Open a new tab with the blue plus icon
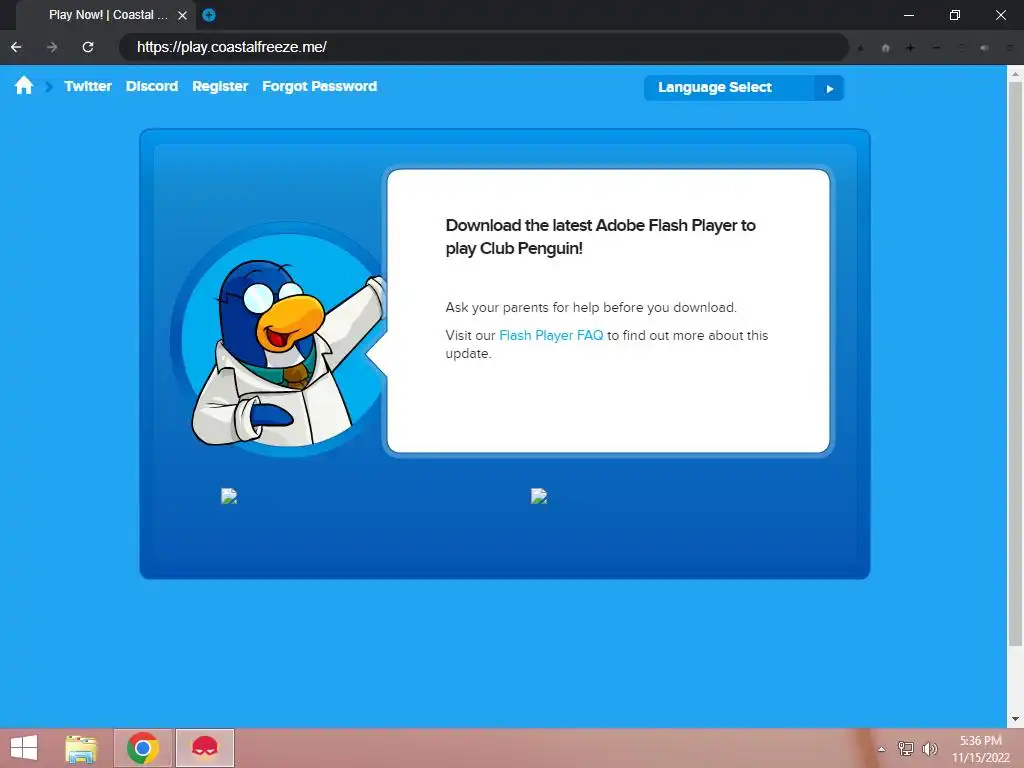The image size is (1024, 768). (x=209, y=15)
